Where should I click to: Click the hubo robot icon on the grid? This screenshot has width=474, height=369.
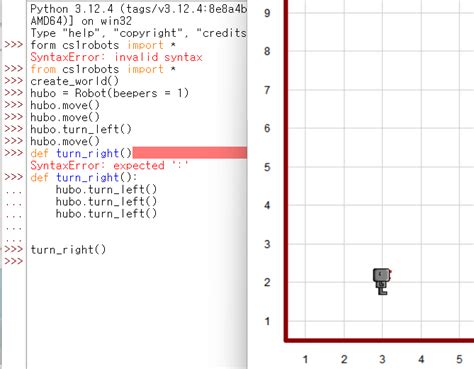point(382,282)
